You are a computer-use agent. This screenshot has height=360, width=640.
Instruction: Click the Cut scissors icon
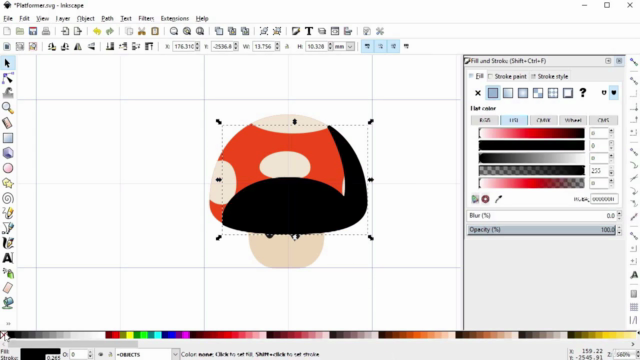[x=142, y=31]
